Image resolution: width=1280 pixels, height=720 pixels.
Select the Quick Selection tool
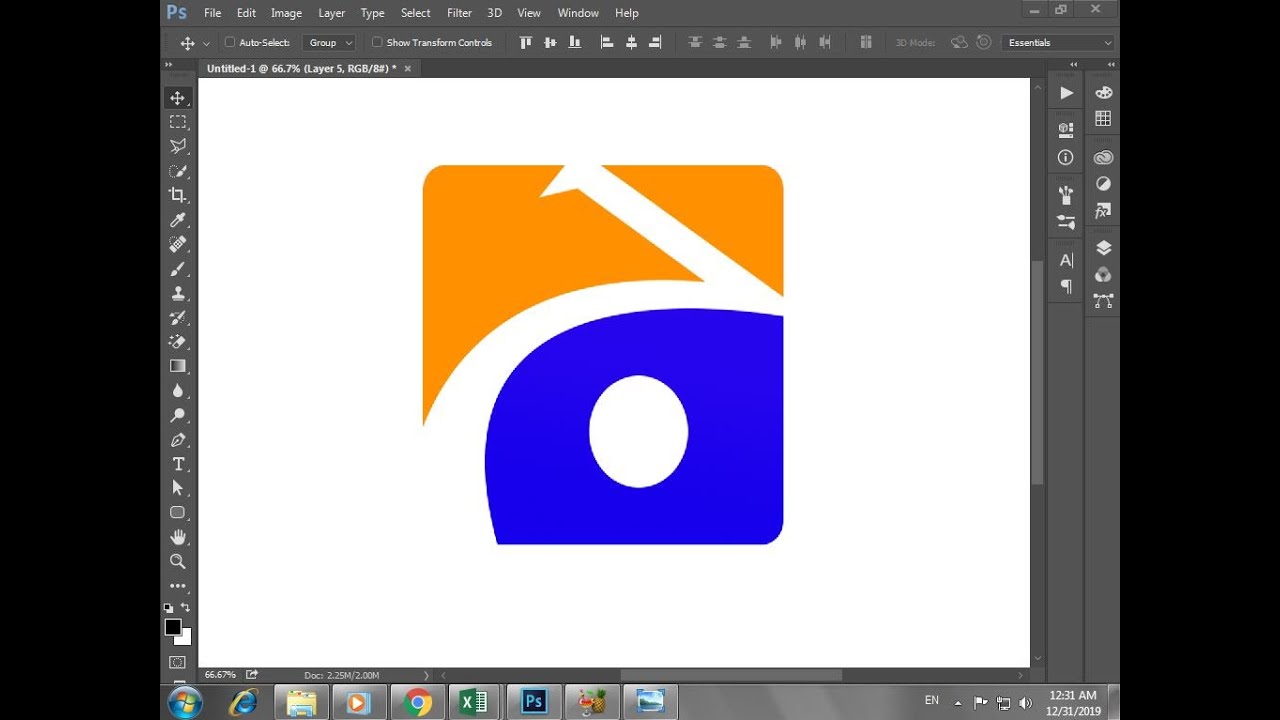[x=178, y=171]
